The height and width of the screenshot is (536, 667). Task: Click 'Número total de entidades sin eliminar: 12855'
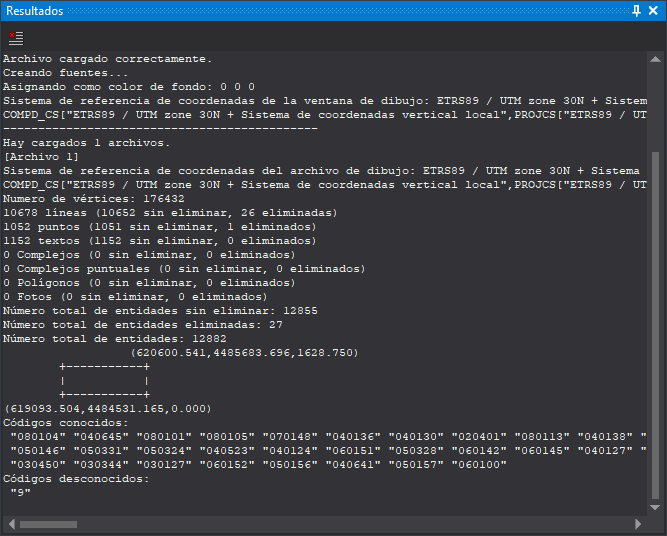160,311
